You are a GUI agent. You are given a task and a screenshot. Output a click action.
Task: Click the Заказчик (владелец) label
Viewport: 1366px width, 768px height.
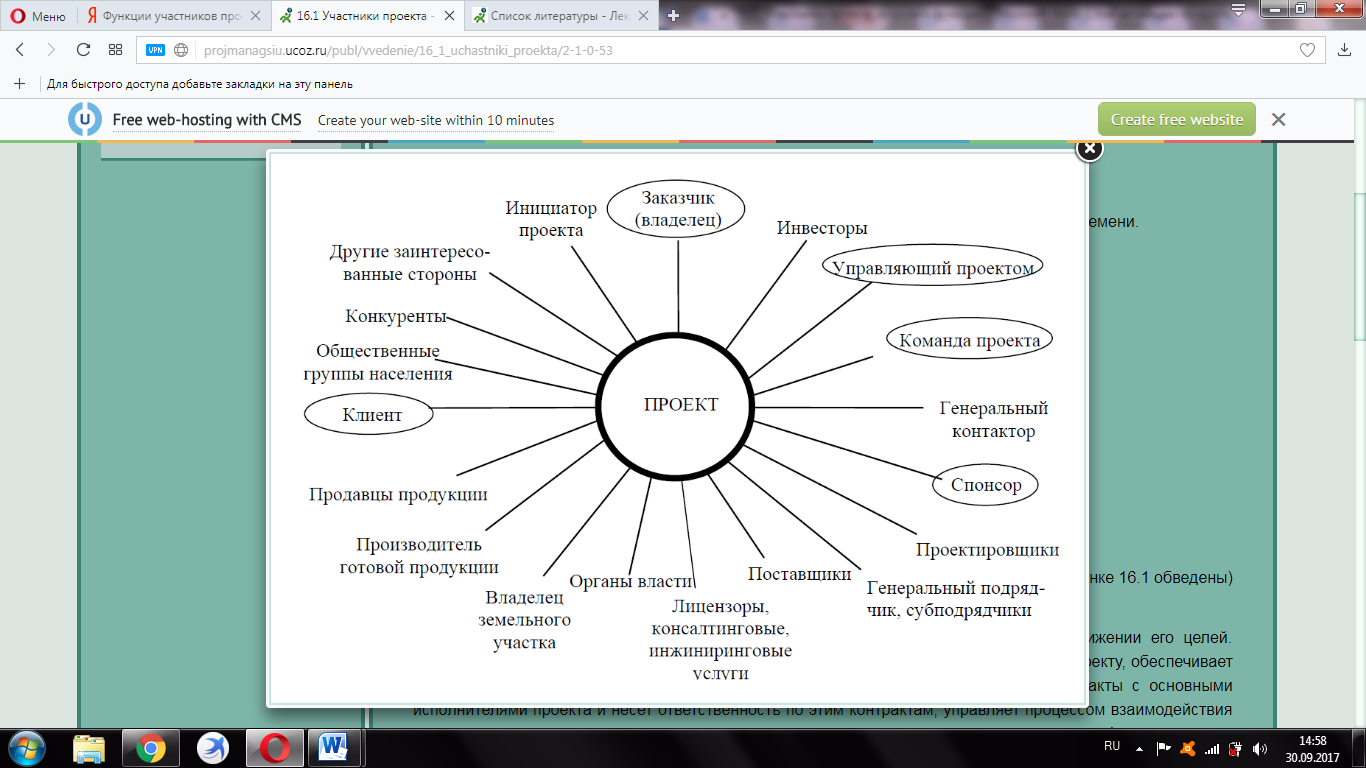(677, 208)
